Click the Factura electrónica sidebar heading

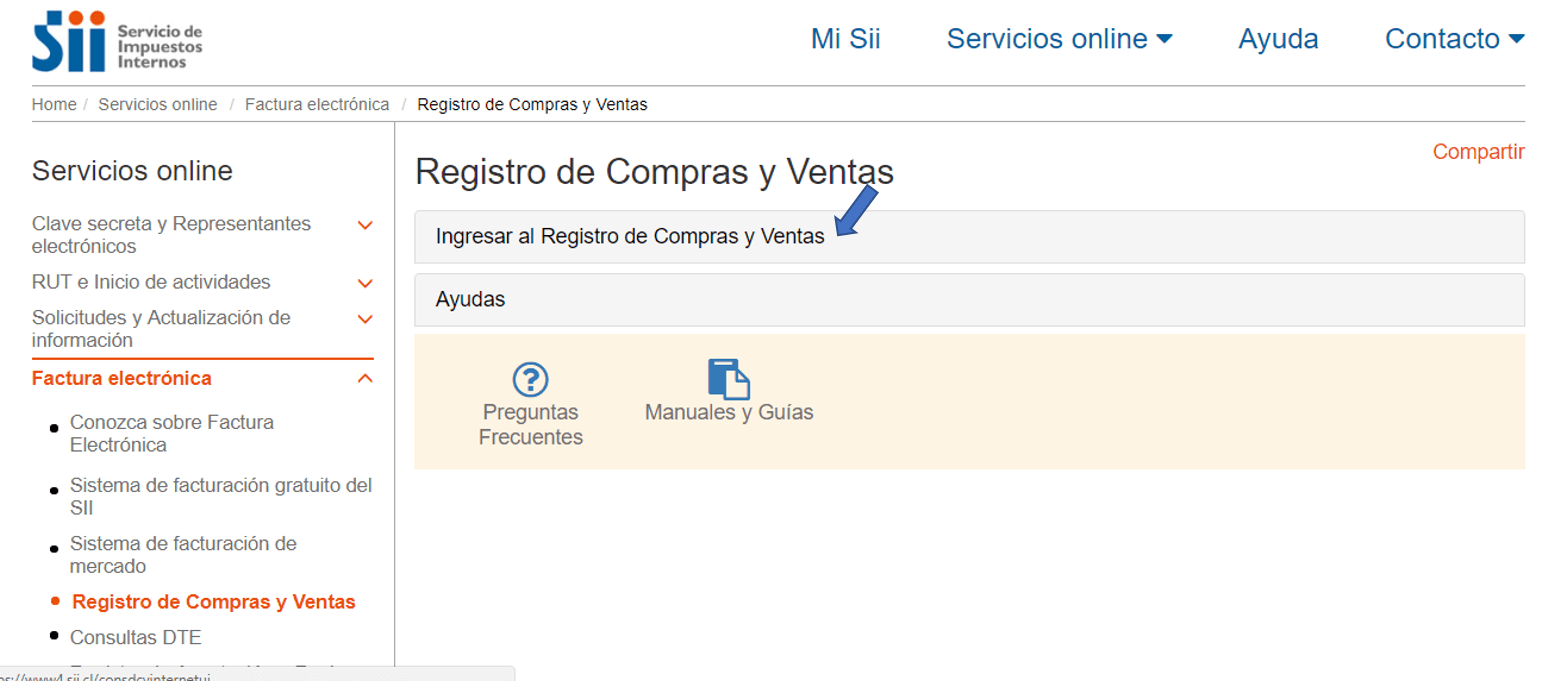pyautogui.click(x=122, y=378)
